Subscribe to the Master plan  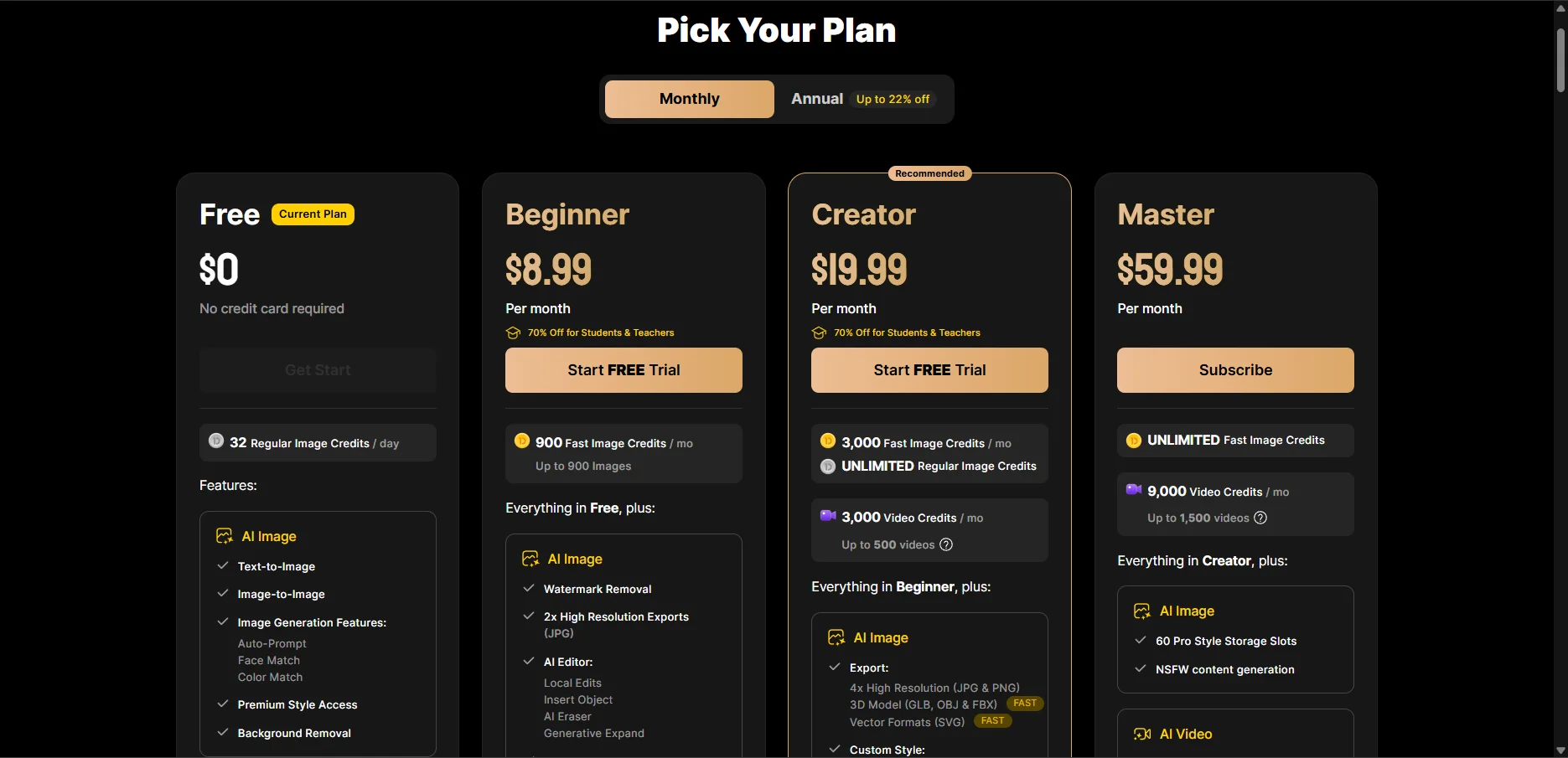(x=1235, y=370)
